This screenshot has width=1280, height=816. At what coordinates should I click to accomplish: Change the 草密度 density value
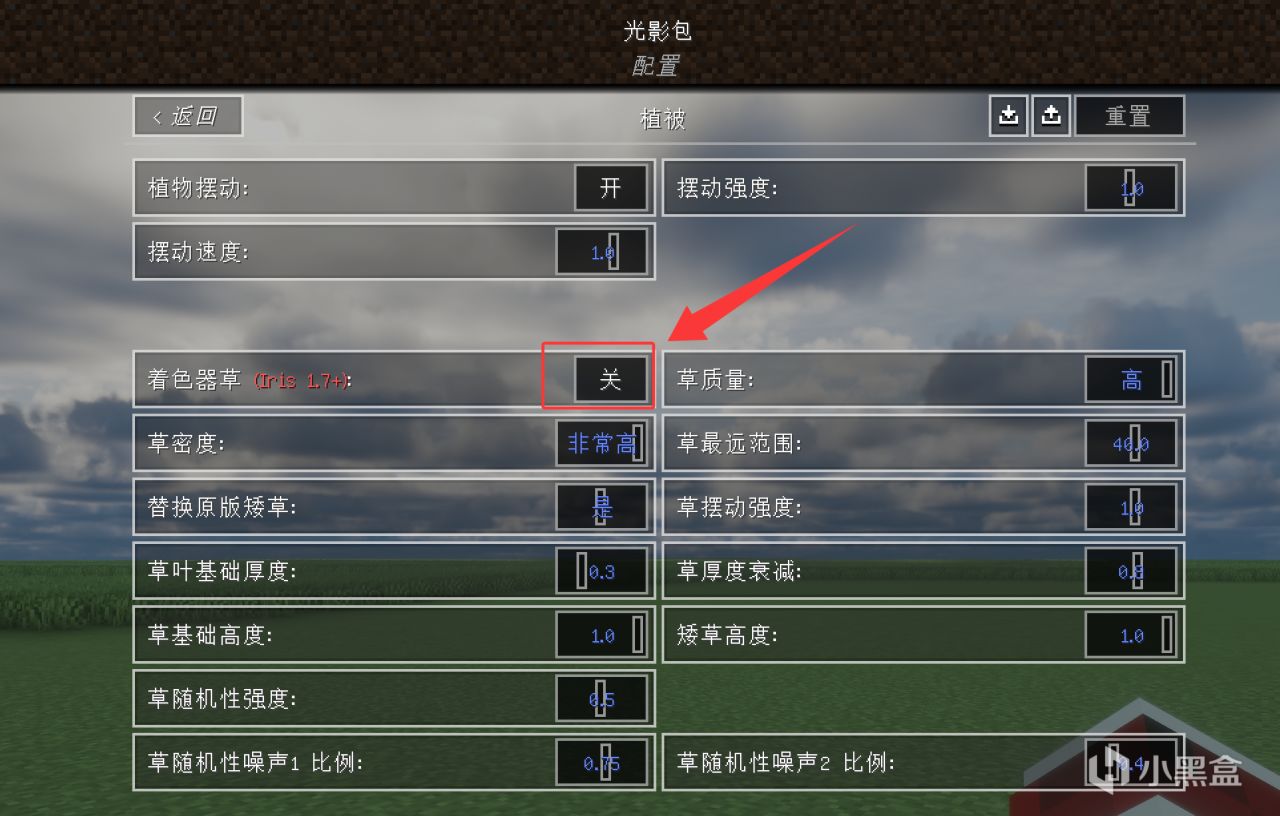[x=602, y=443]
